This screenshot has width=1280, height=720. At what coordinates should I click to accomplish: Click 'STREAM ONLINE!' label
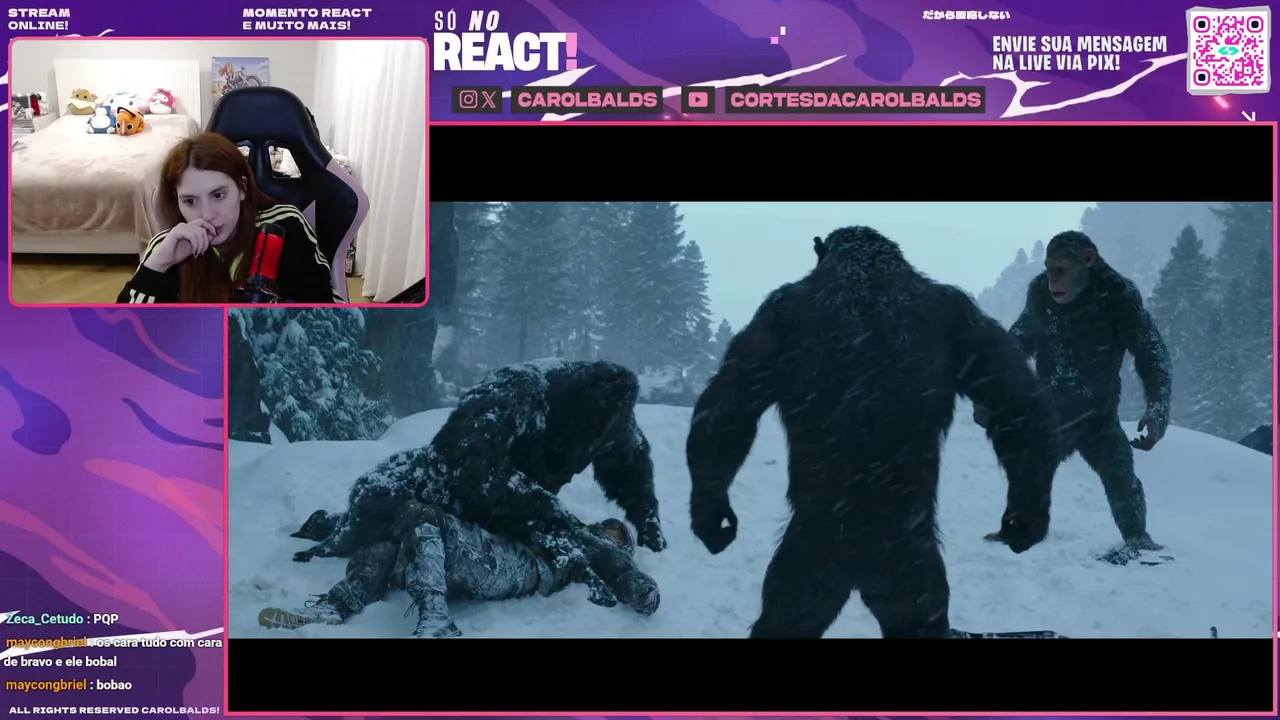[x=38, y=19]
